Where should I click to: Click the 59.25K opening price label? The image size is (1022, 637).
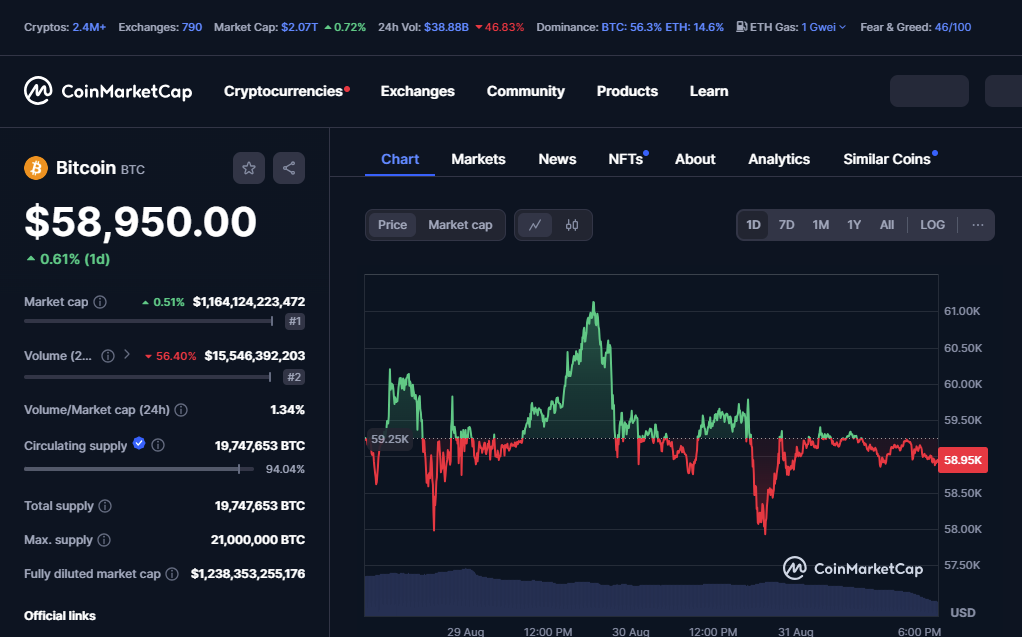click(390, 439)
